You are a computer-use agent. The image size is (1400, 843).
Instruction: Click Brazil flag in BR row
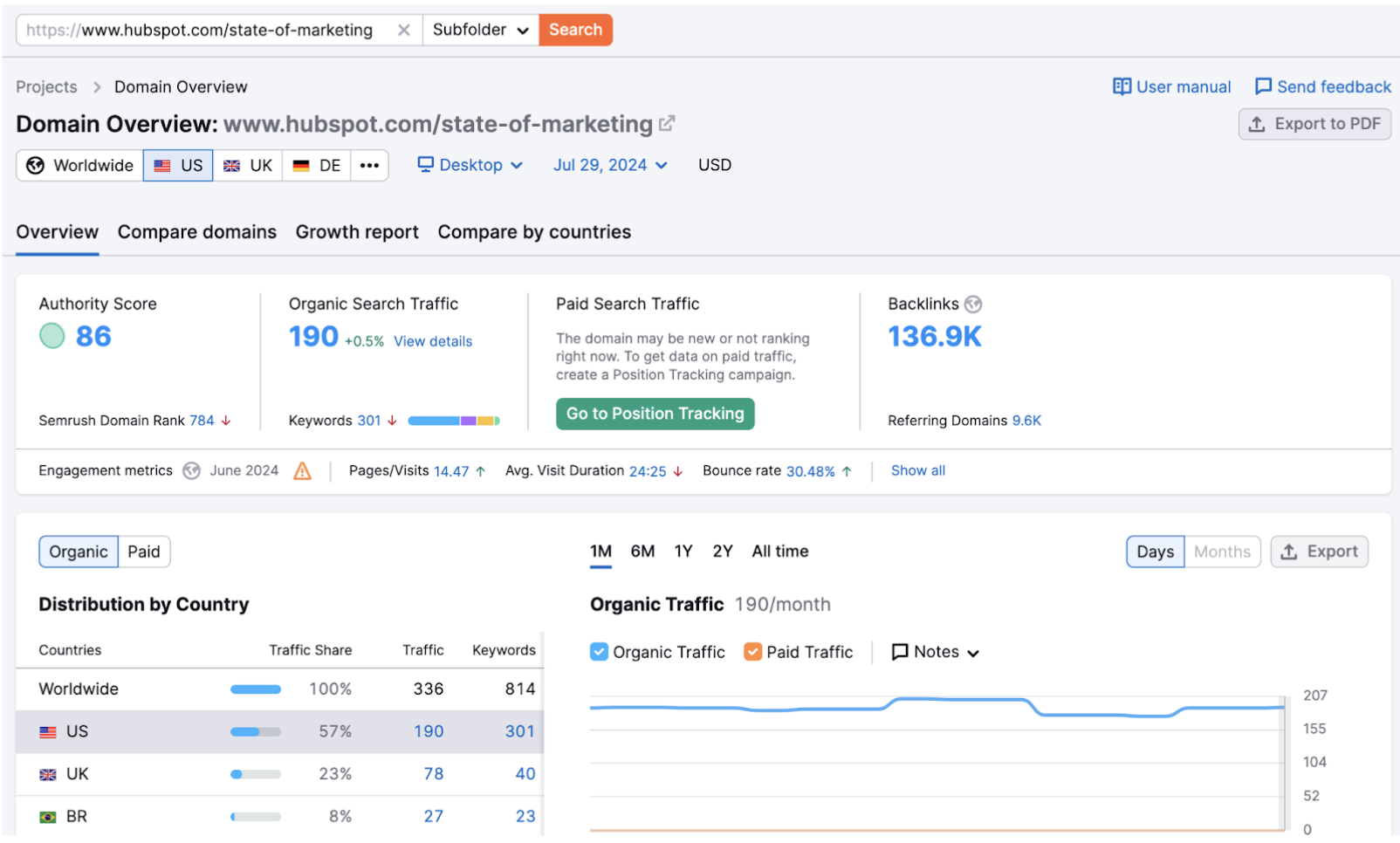(48, 818)
